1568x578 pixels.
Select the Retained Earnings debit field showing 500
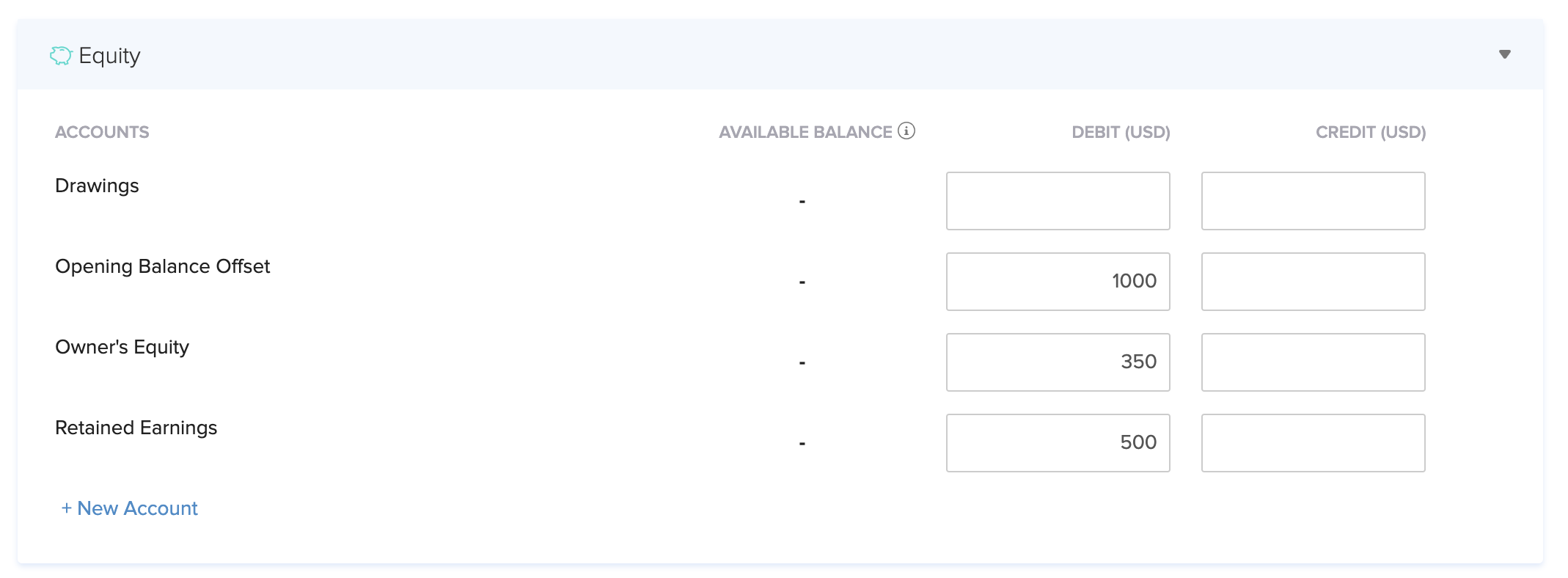click(1058, 442)
